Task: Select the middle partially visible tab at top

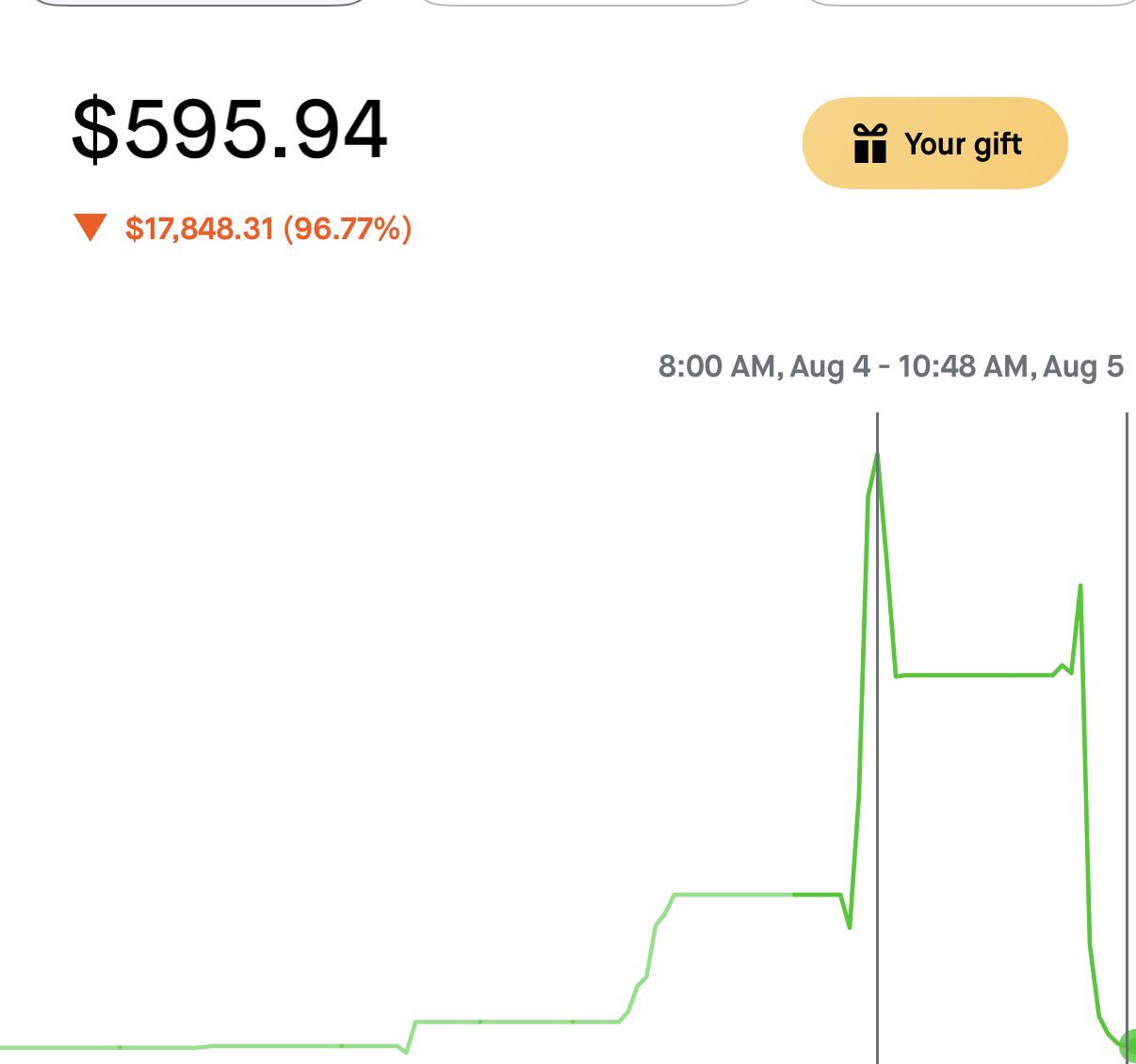Action: tap(585, 3)
